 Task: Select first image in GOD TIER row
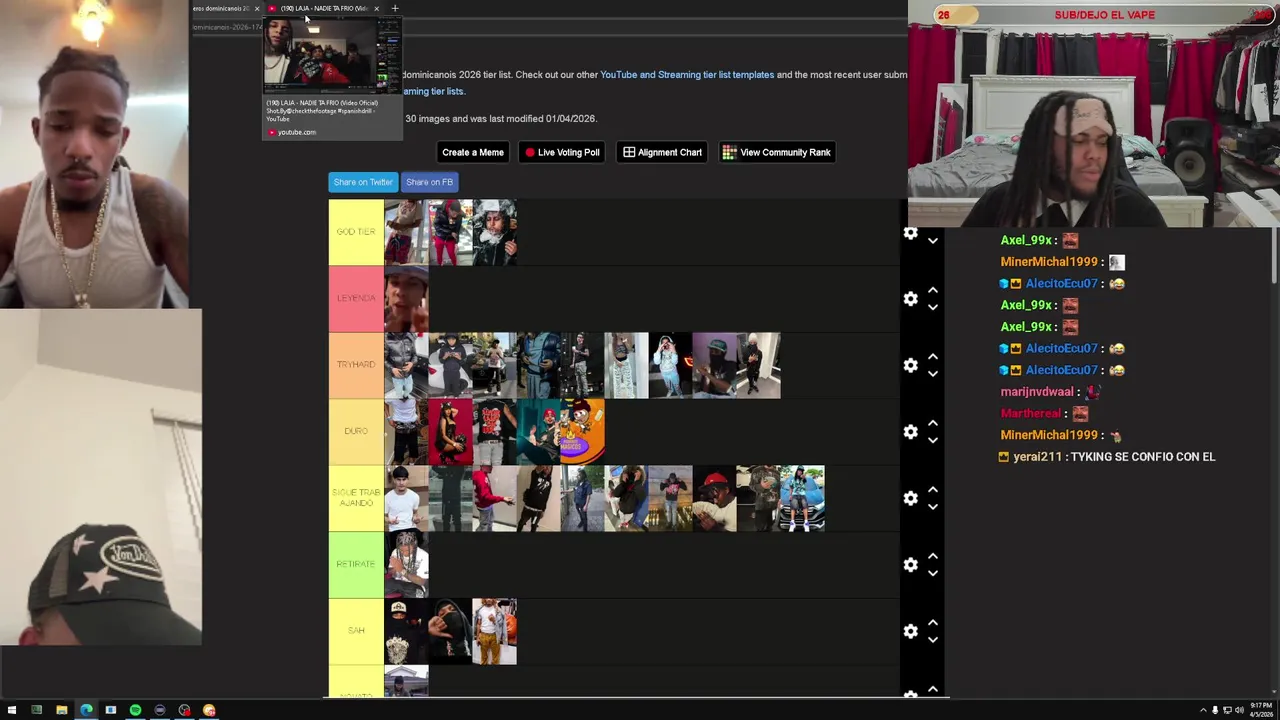click(406, 232)
